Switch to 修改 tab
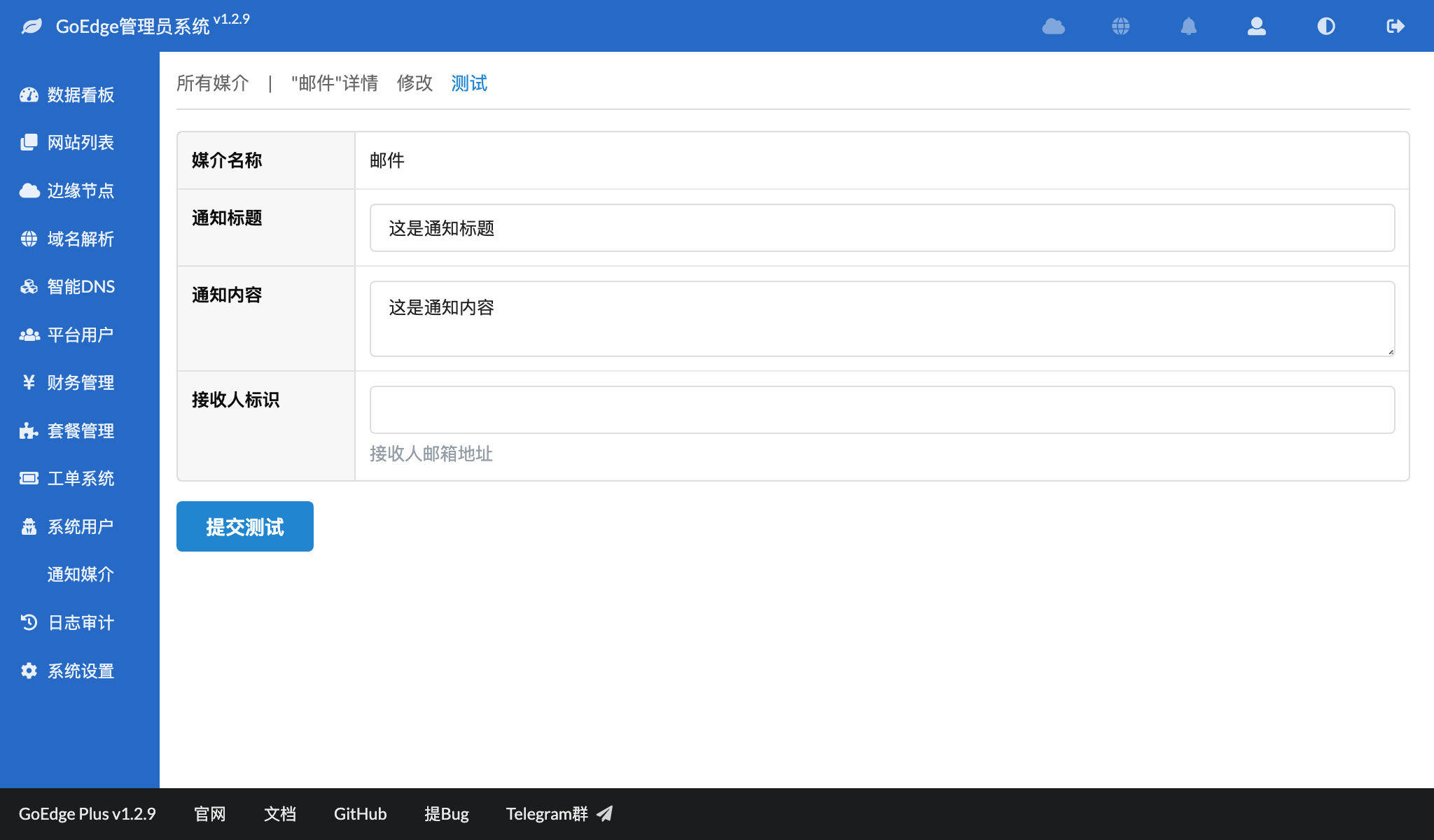This screenshot has height=840, width=1434. 415,83
